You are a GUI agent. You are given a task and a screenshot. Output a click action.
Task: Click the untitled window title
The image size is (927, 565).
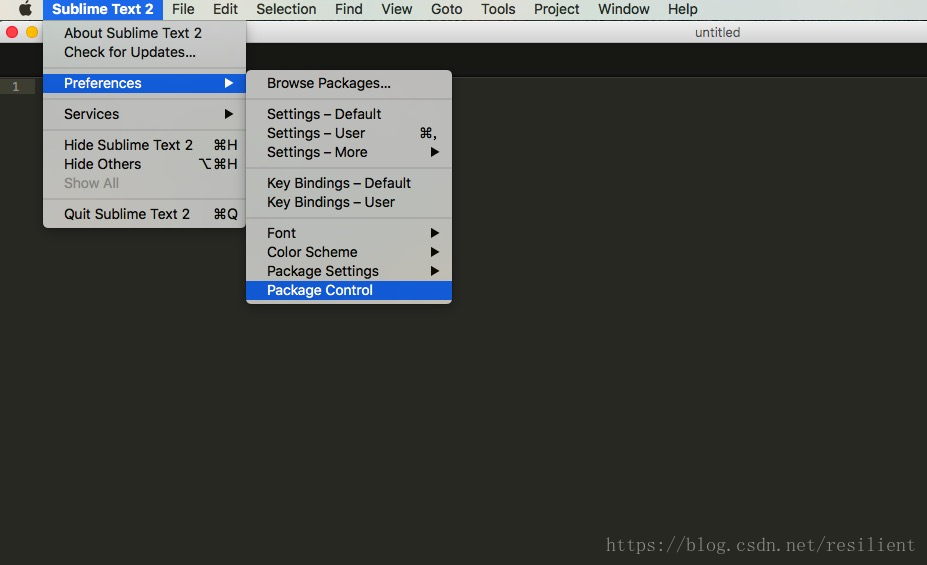[x=717, y=33]
